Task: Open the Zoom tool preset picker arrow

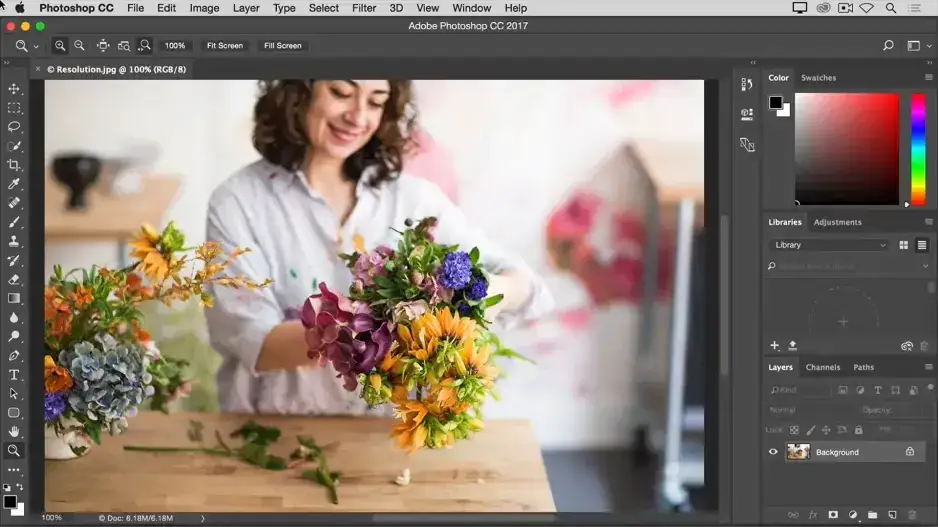Action: pos(36,46)
